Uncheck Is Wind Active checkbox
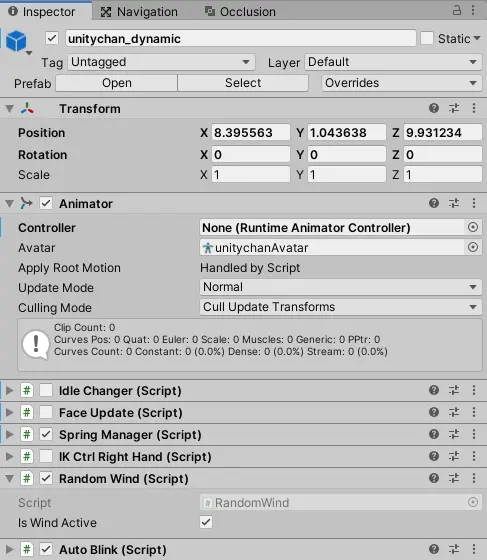This screenshot has width=487, height=560. [206, 522]
